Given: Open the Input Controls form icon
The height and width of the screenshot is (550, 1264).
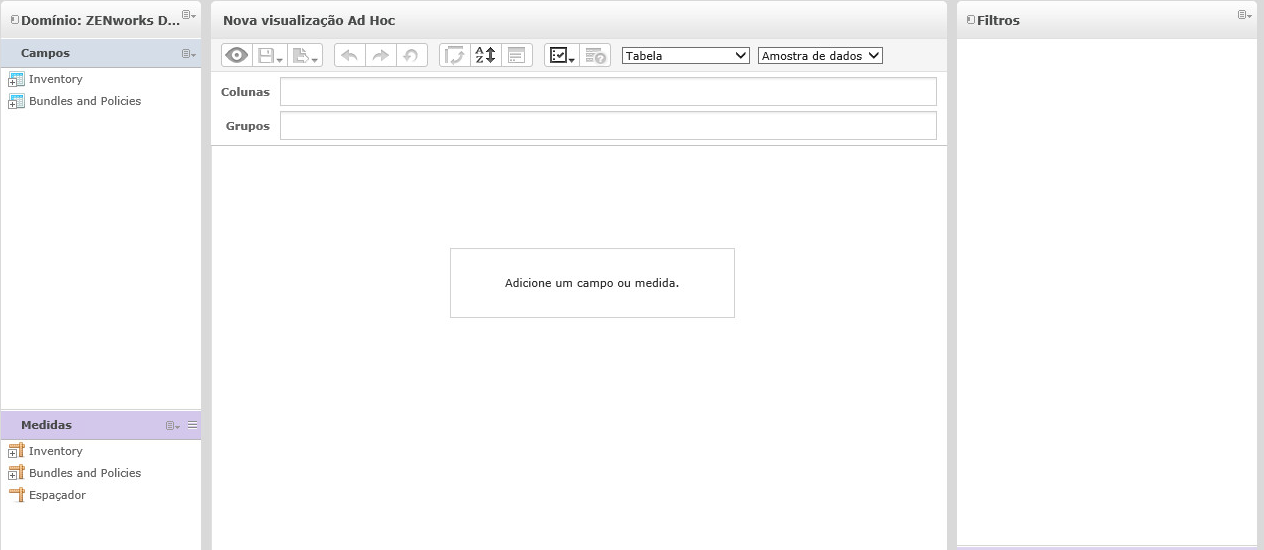Looking at the screenshot, I should pyautogui.click(x=516, y=56).
